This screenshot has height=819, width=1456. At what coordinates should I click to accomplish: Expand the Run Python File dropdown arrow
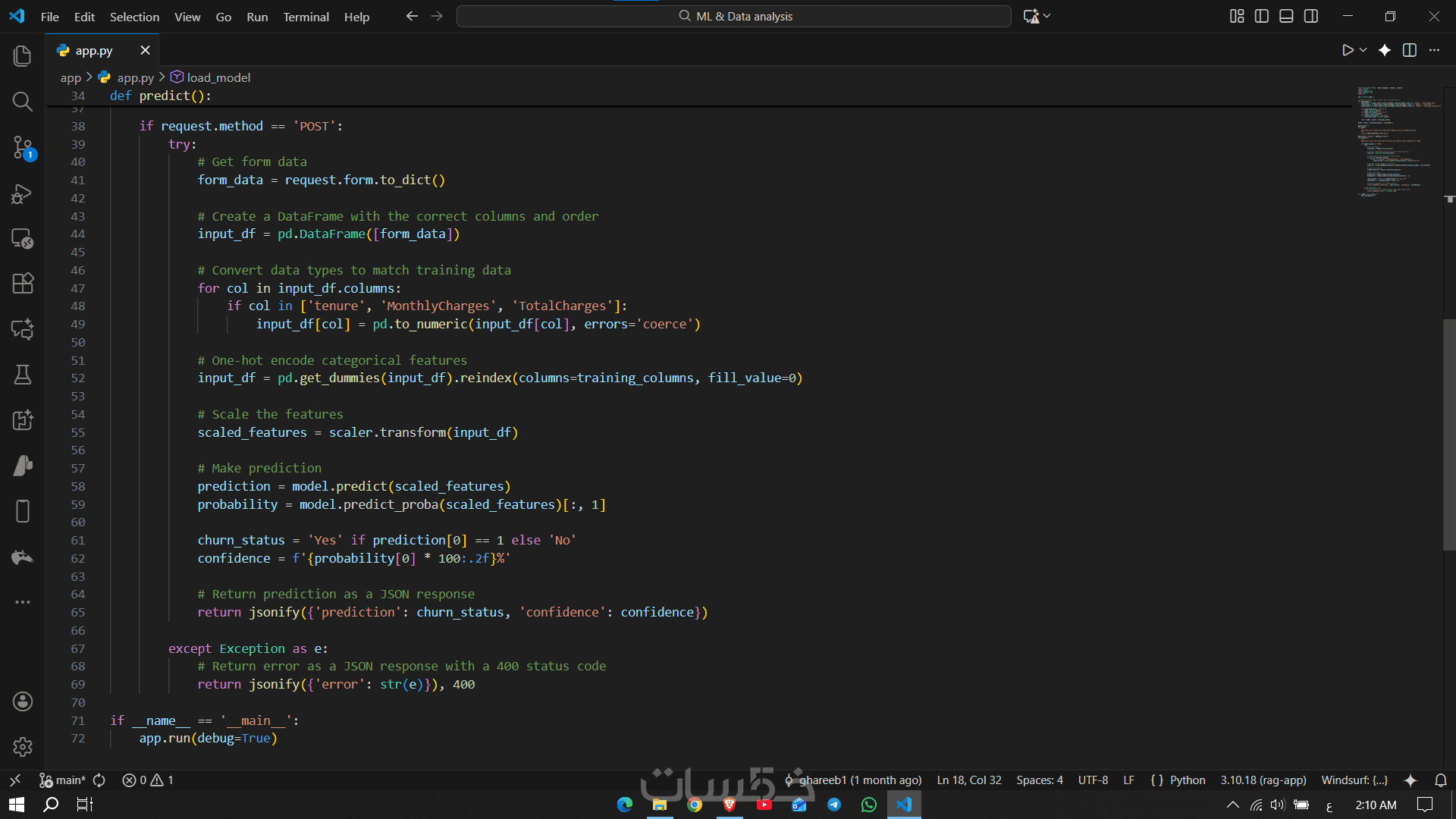pos(1363,50)
